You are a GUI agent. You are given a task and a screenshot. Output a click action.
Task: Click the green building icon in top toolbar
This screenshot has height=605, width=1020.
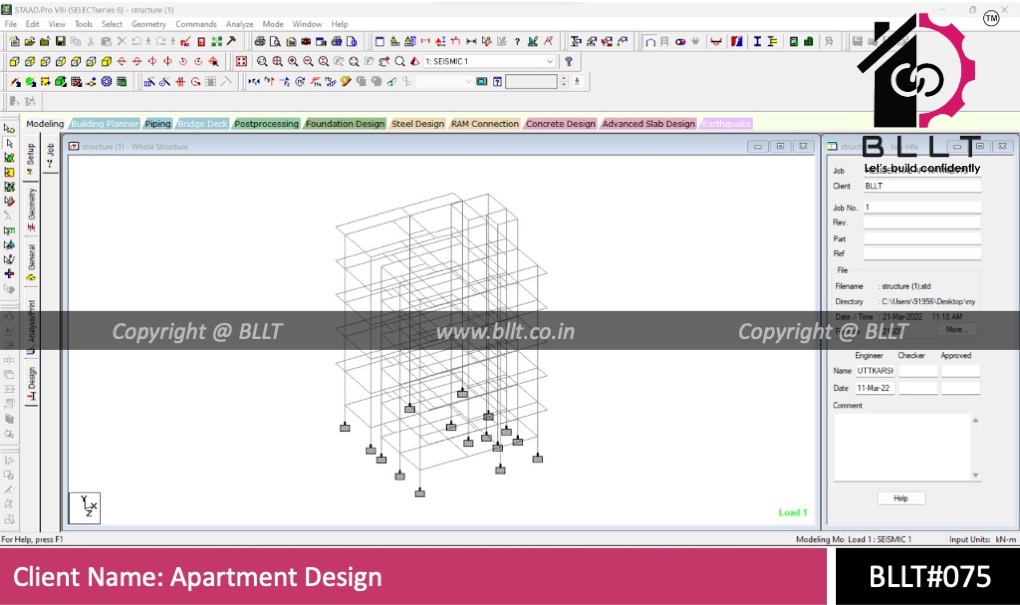[809, 42]
